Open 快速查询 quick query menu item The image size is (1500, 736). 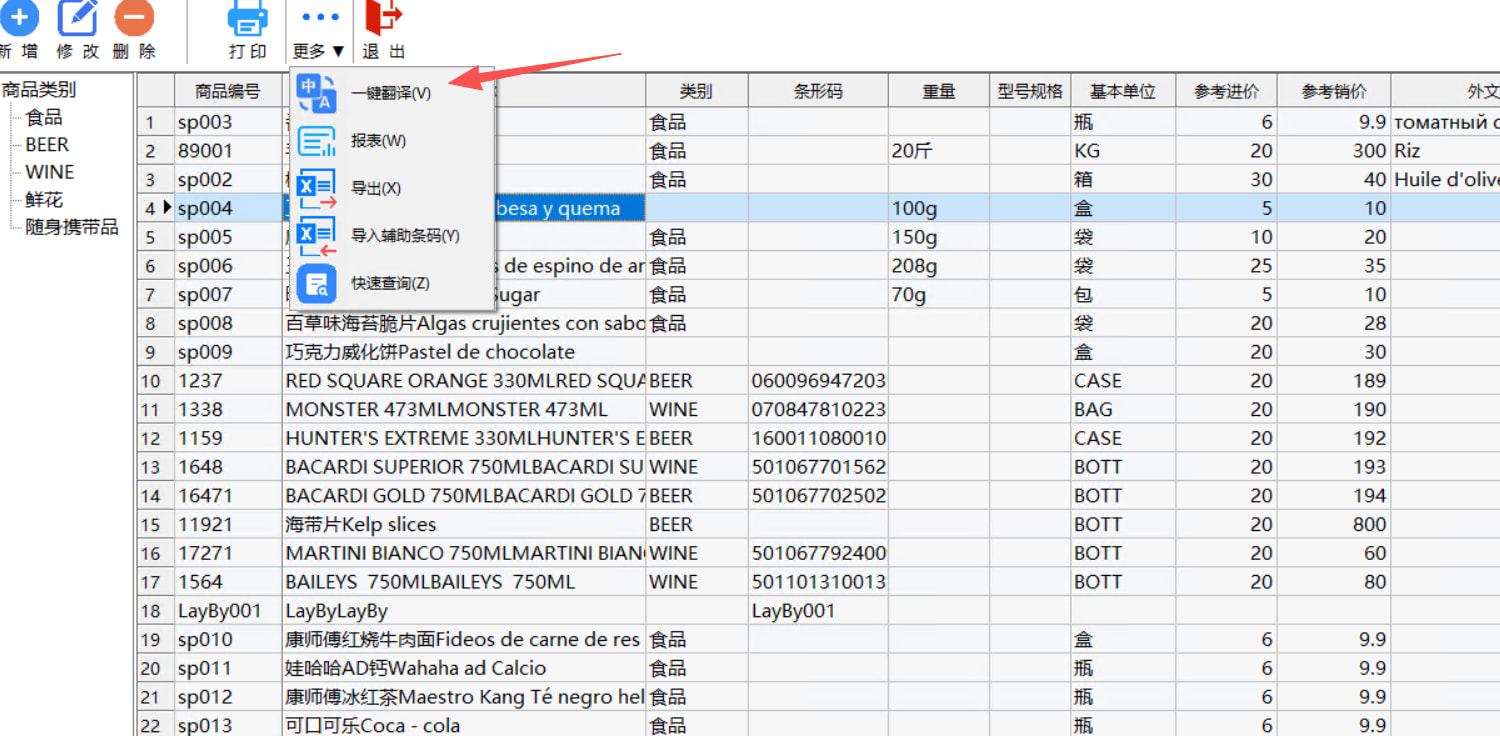pos(389,284)
